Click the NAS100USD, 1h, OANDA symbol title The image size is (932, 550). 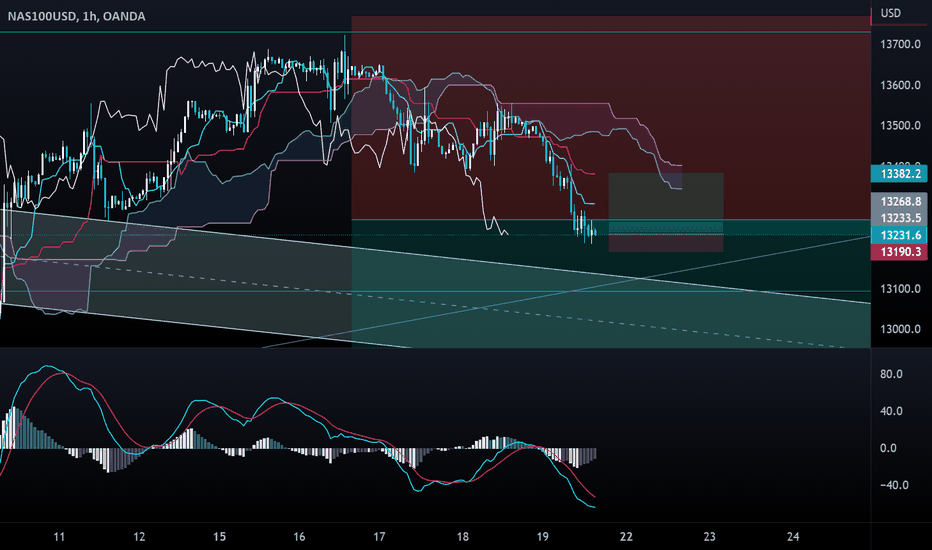76,17
